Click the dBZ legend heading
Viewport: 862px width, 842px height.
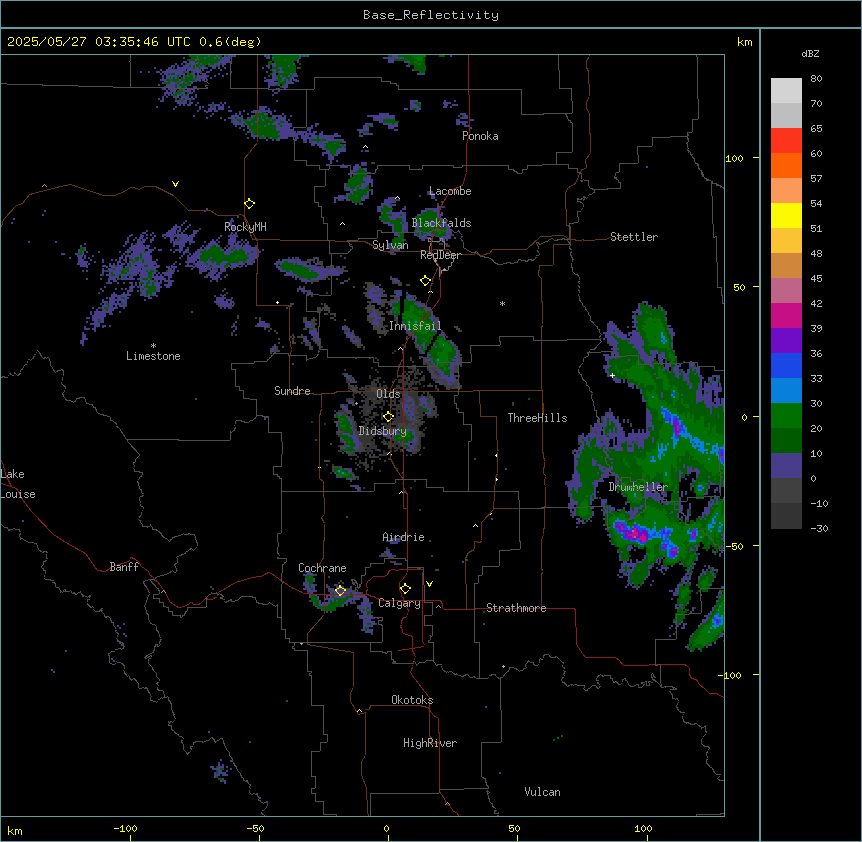(x=810, y=54)
